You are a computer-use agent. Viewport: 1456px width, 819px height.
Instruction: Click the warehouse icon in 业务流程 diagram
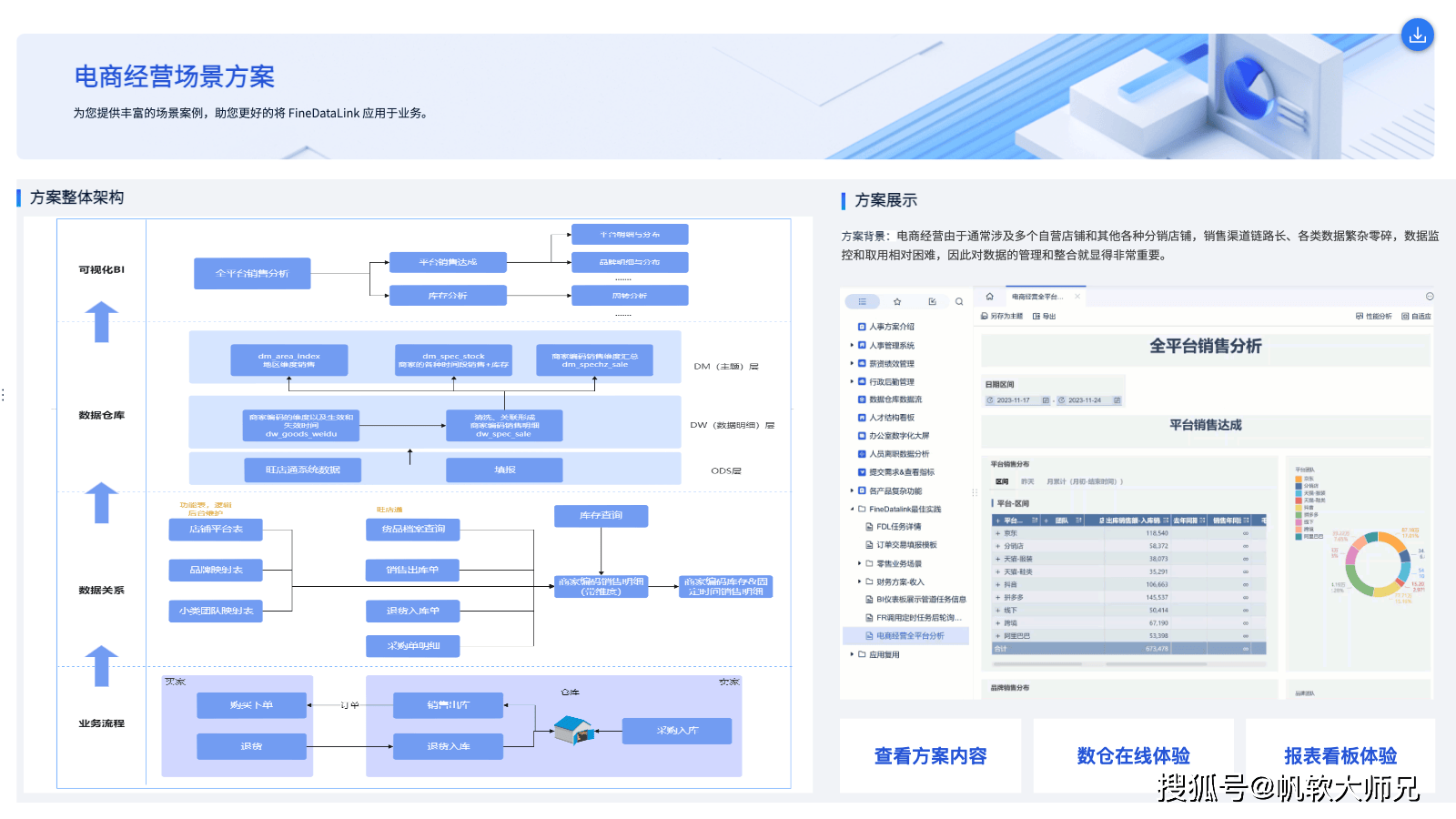coord(574,729)
